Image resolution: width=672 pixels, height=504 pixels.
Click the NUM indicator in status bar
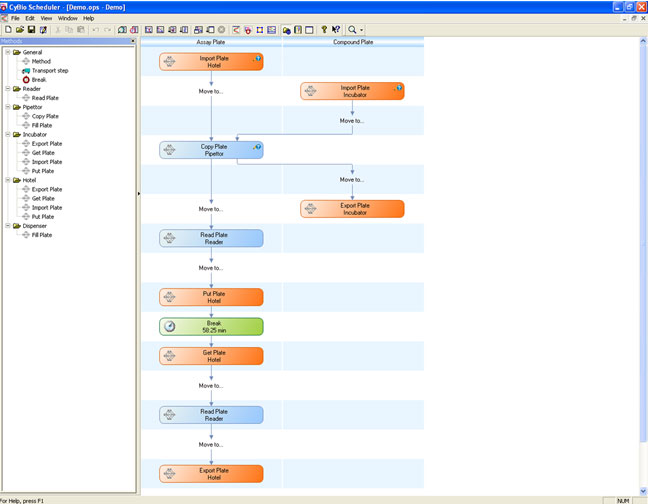pos(623,501)
